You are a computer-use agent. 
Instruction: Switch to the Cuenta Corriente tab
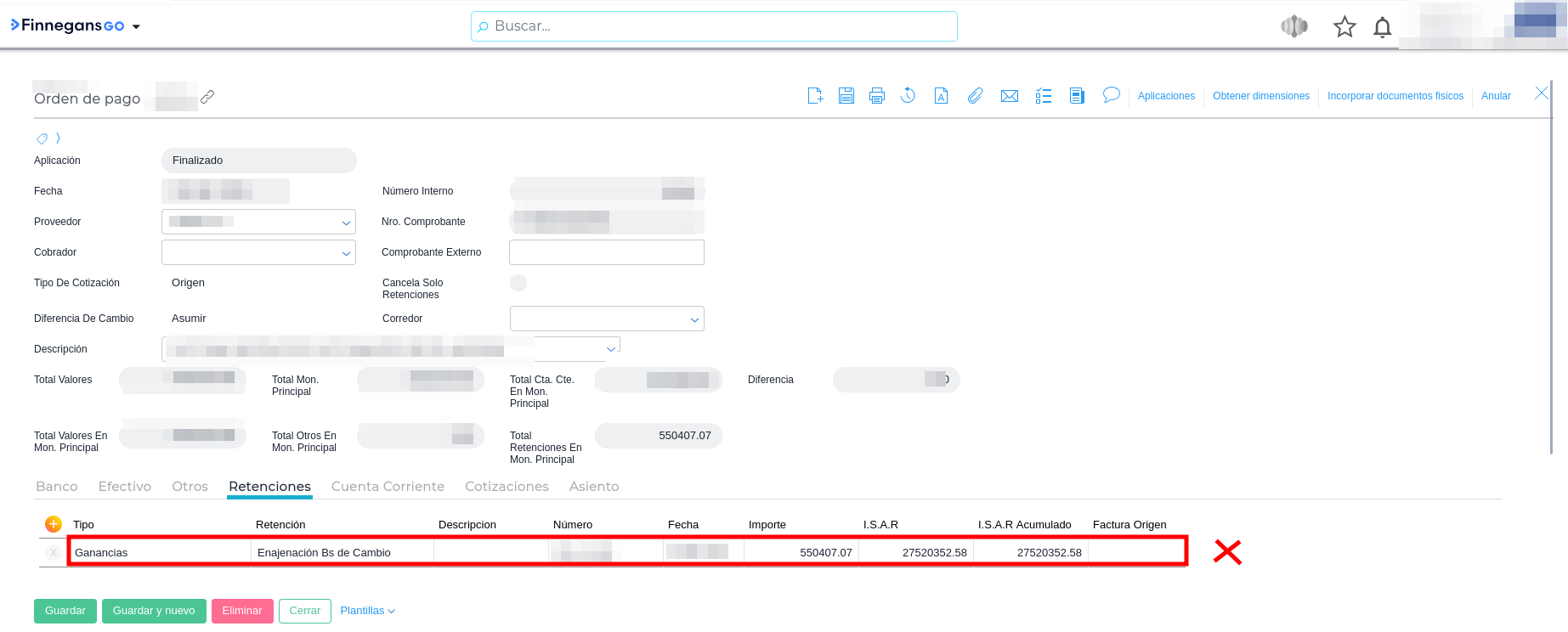pos(388,487)
